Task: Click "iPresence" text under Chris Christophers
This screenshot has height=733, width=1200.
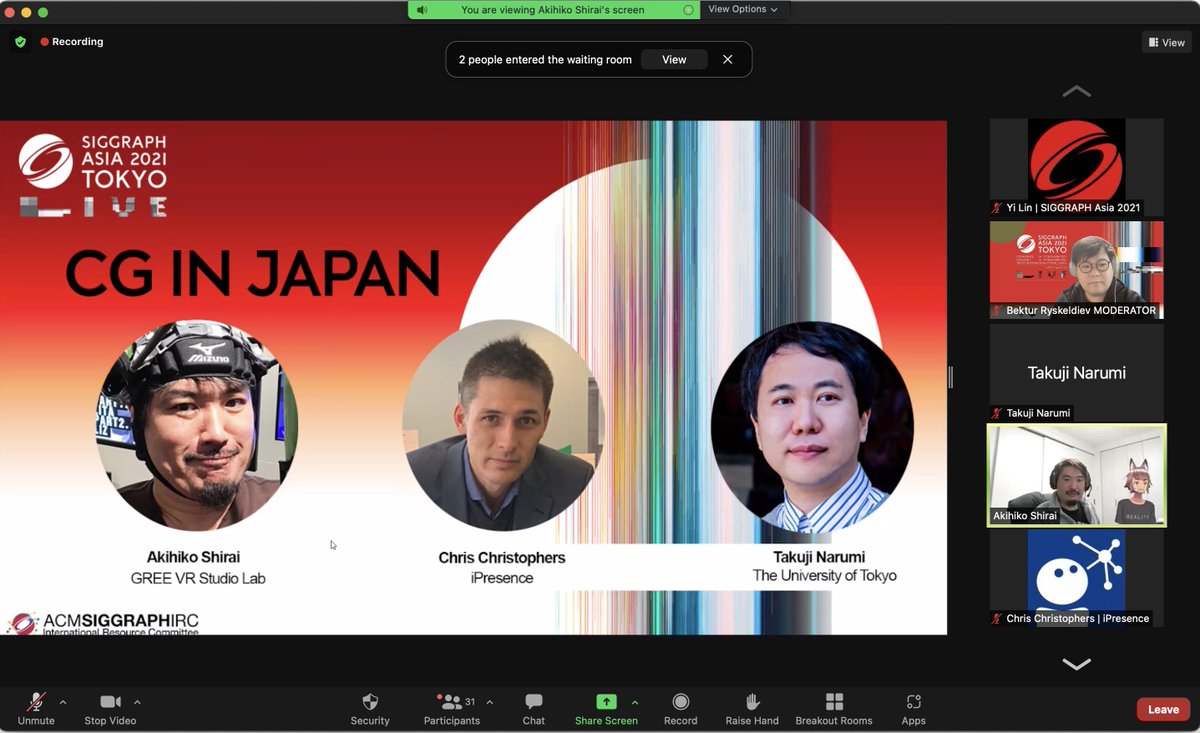Action: click(502, 578)
